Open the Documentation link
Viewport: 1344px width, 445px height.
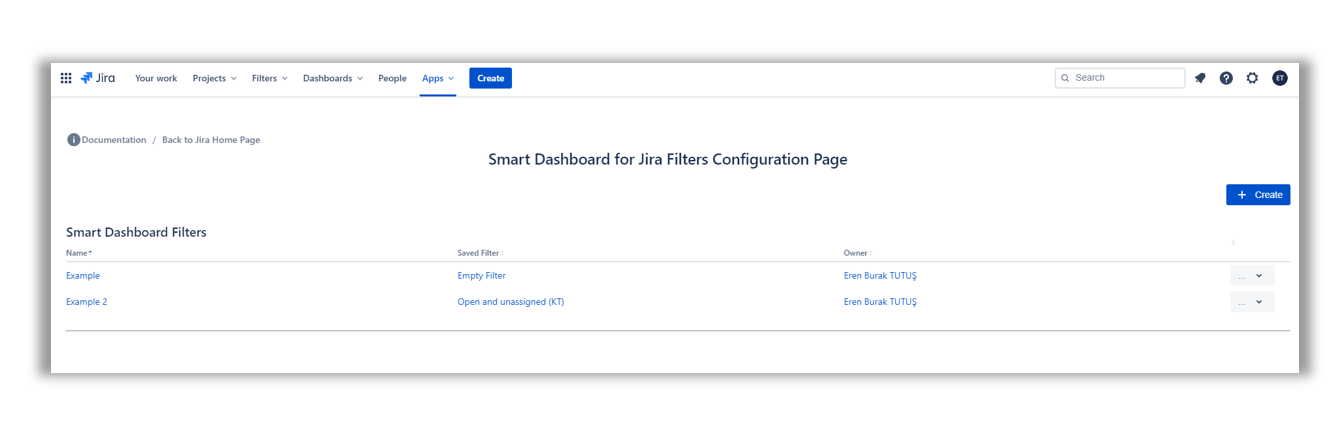(114, 140)
